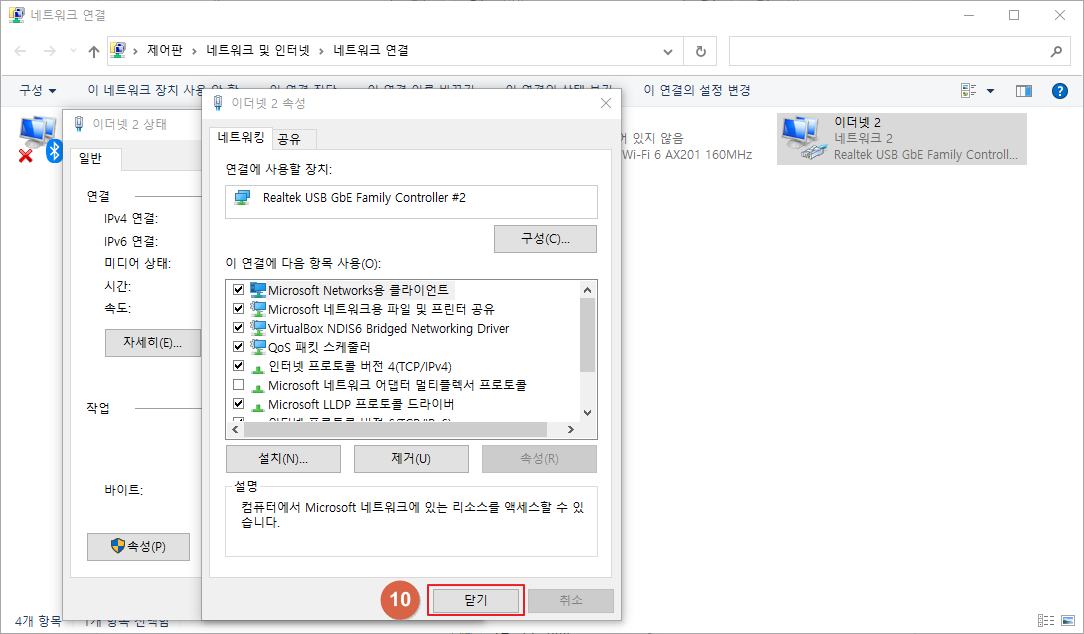Screen dimensions: 1084x634
Task: Select Microsoft LLDP 프로토콜 드라이버 item
Action: pos(361,404)
